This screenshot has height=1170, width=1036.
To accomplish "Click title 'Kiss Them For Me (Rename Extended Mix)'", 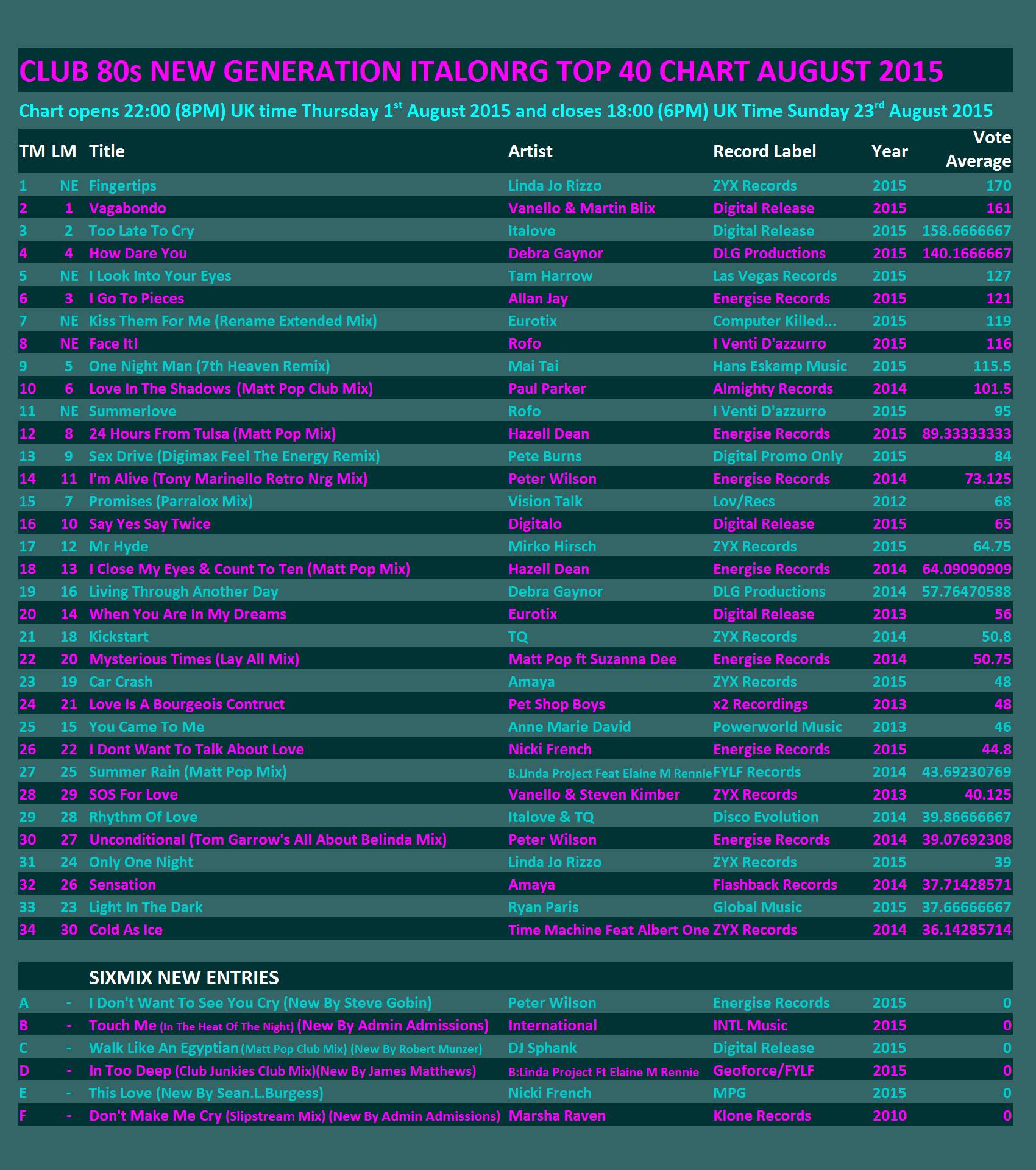I will pos(233,321).
